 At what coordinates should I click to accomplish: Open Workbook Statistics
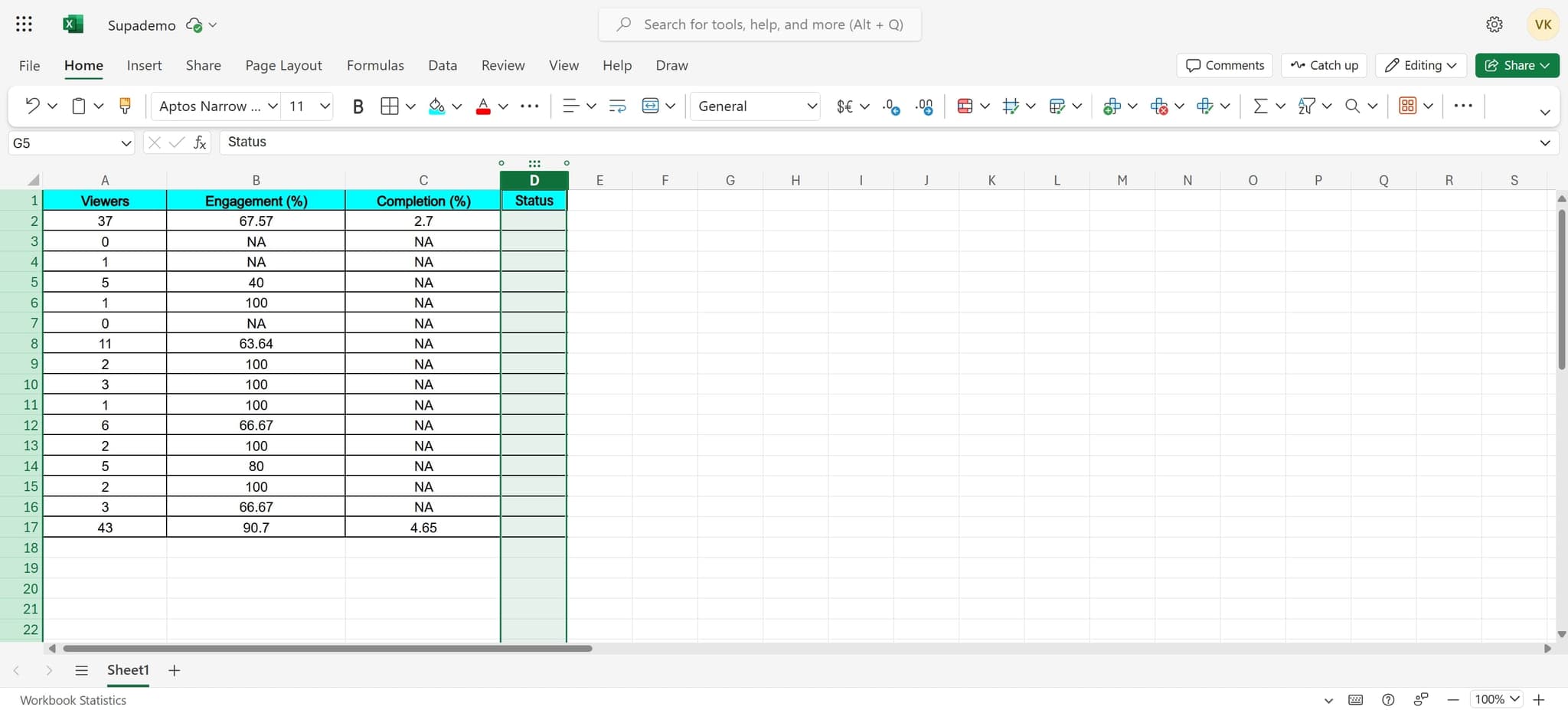(73, 699)
